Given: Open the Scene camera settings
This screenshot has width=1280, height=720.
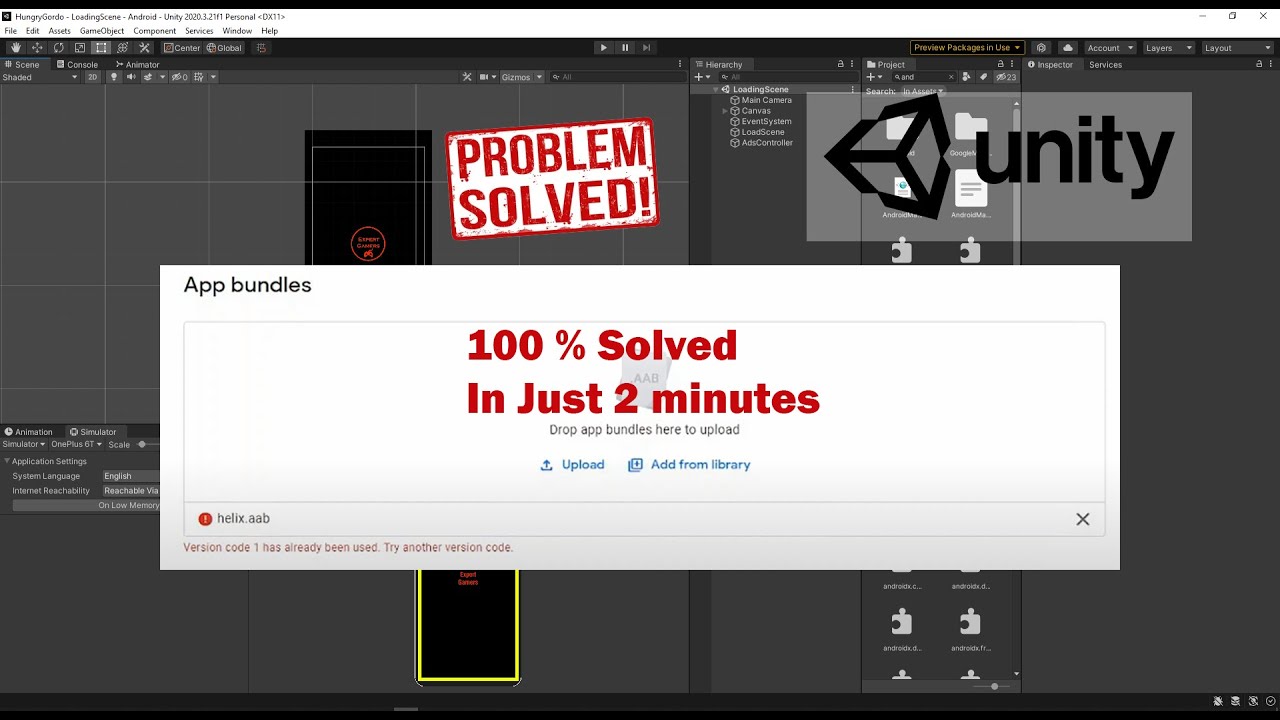Looking at the screenshot, I should pyautogui.click(x=487, y=77).
